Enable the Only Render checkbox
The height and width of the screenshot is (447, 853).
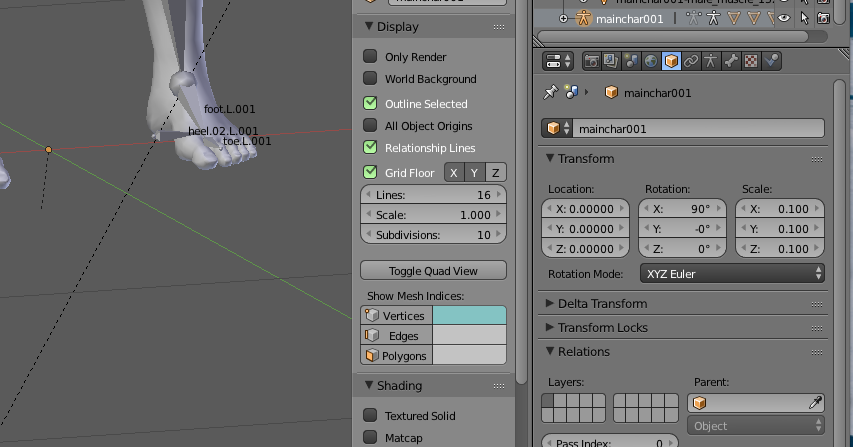coord(370,56)
